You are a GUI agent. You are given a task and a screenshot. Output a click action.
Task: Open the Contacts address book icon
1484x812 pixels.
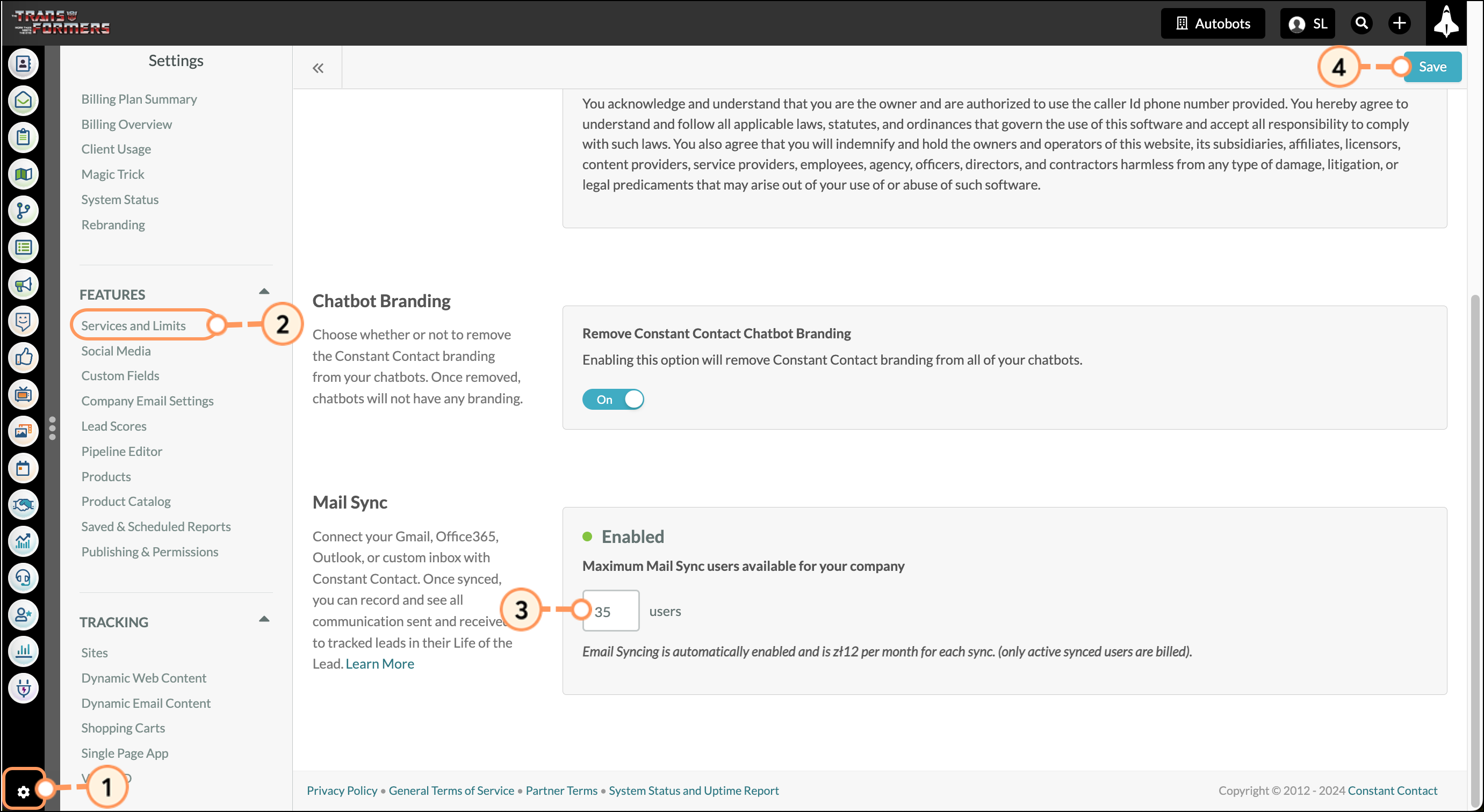[x=23, y=63]
